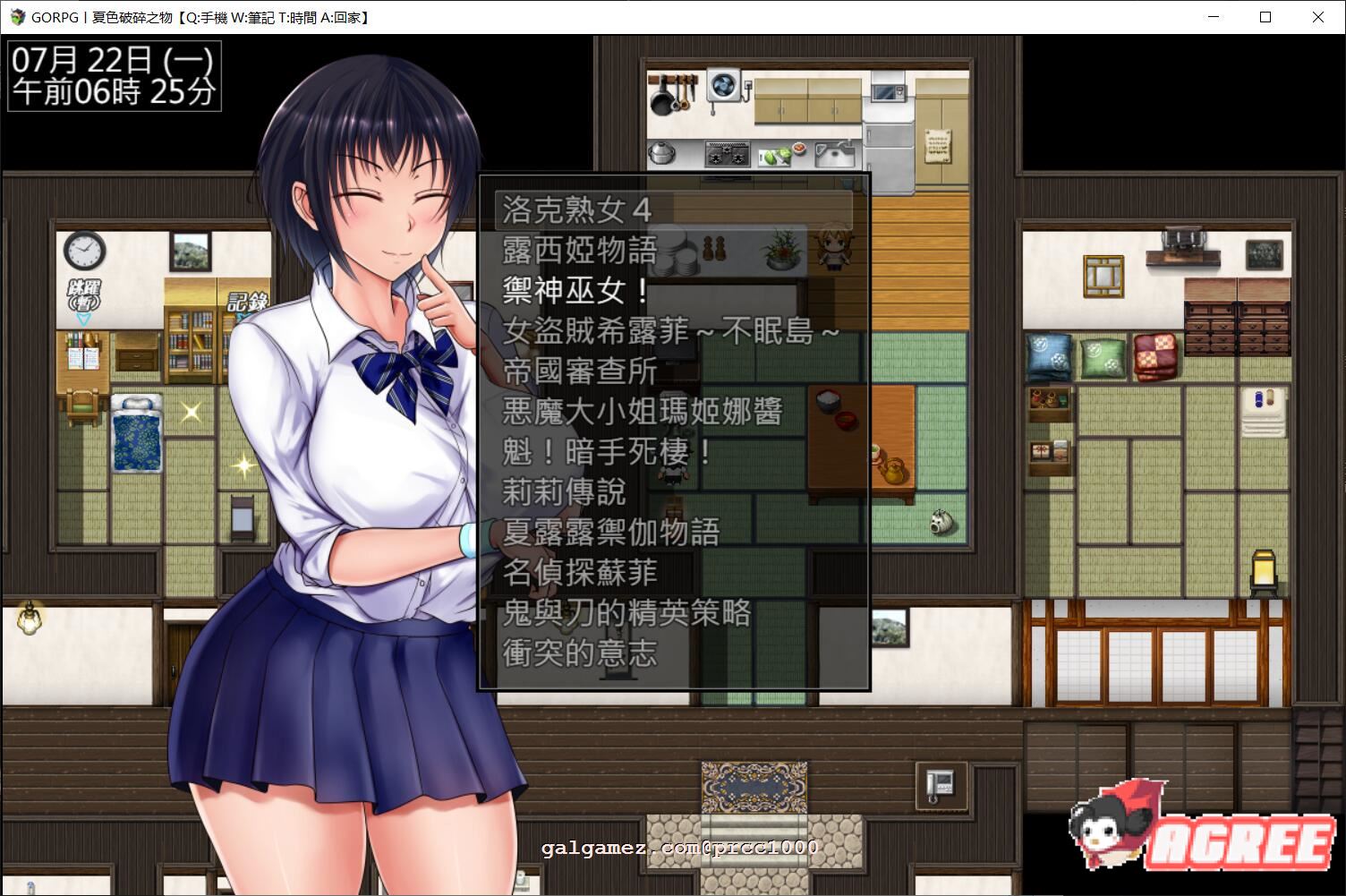Select 帝國審查所 in the list
This screenshot has height=896, width=1346.
580,371
